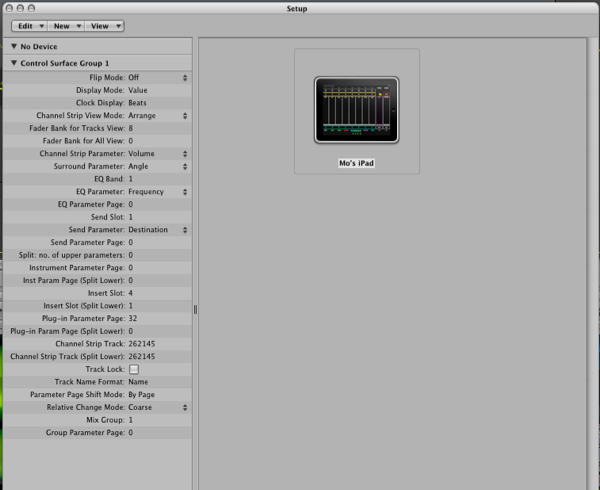Viewport: 600px width, 490px height.
Task: Enable the Track Lock checkbox
Action: click(133, 370)
